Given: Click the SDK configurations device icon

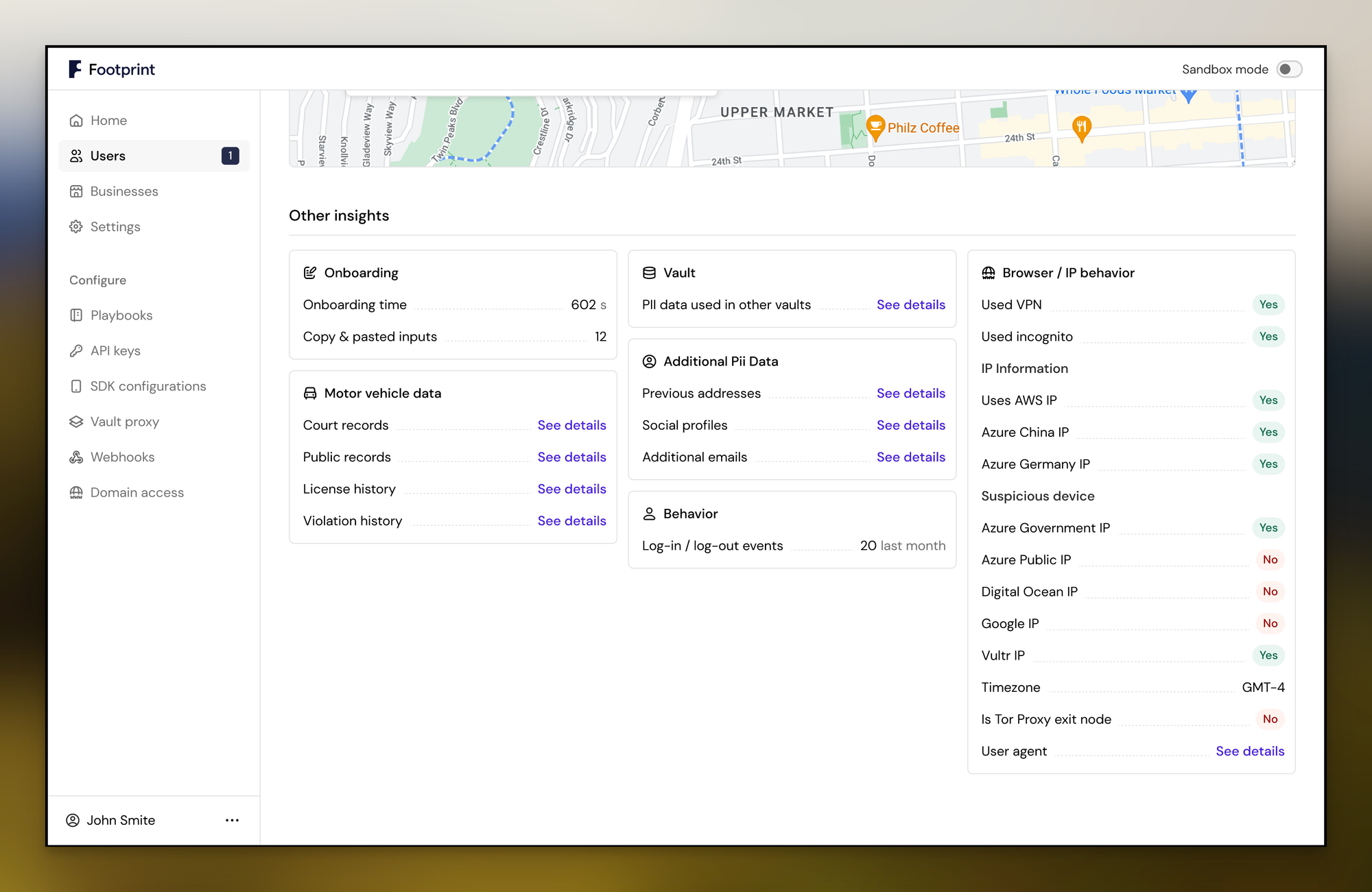Looking at the screenshot, I should click(x=76, y=387).
